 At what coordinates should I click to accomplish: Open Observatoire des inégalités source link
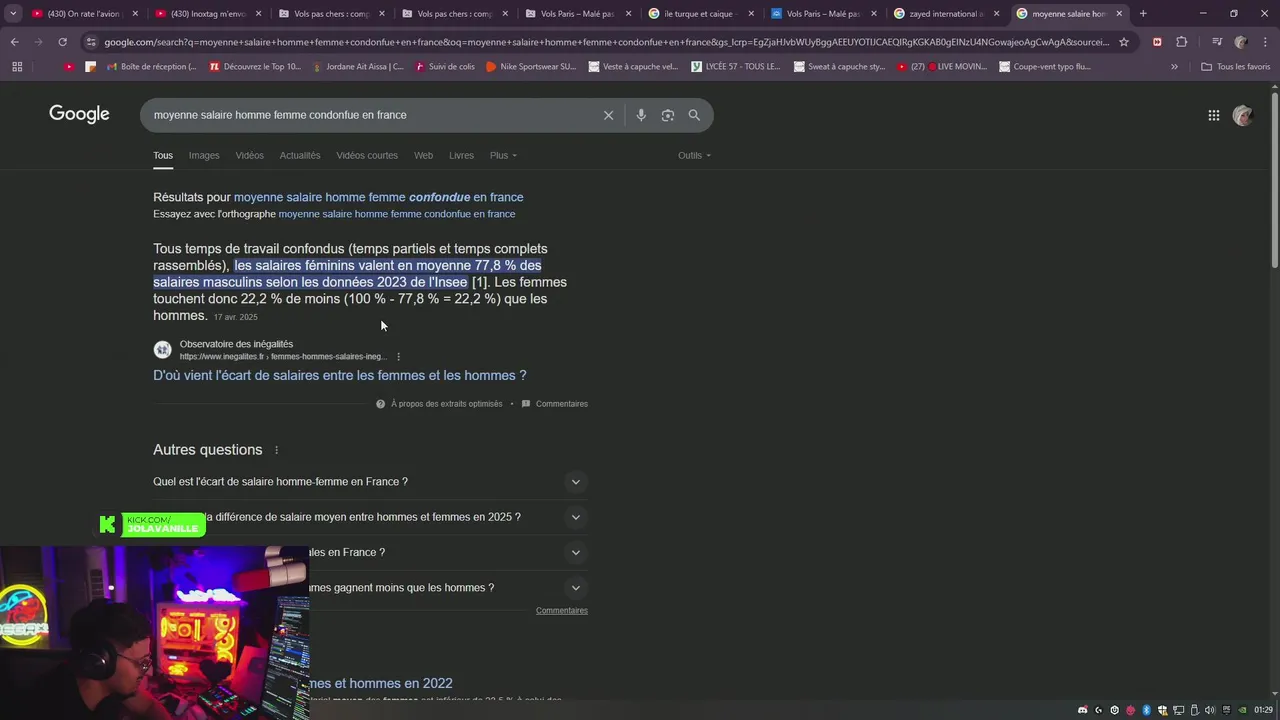coord(236,344)
